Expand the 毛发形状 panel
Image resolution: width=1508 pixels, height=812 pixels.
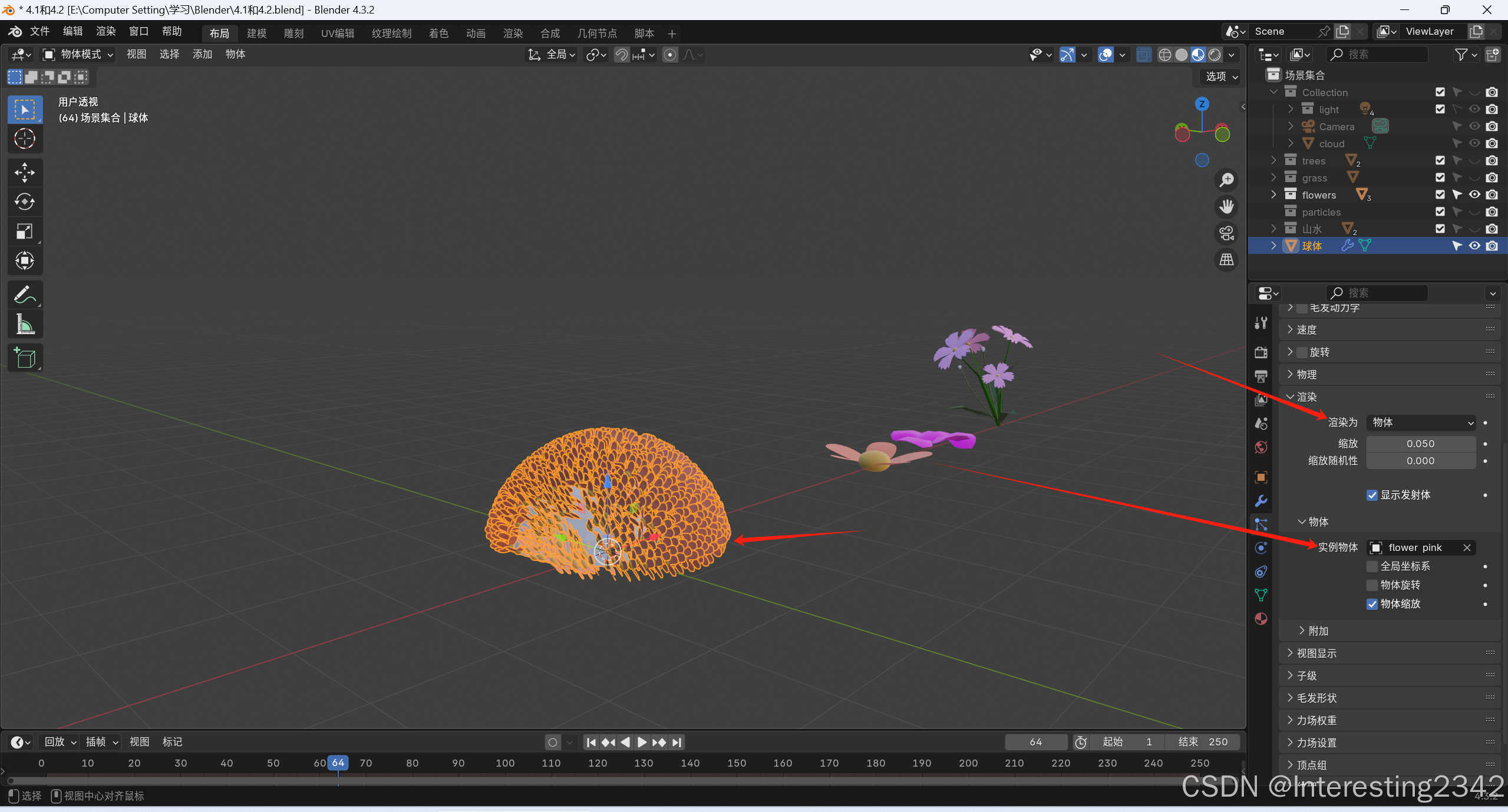point(1316,698)
